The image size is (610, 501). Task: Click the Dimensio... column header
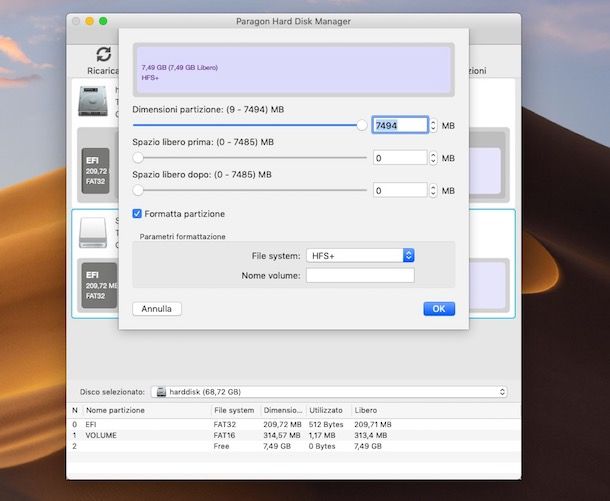(283, 410)
